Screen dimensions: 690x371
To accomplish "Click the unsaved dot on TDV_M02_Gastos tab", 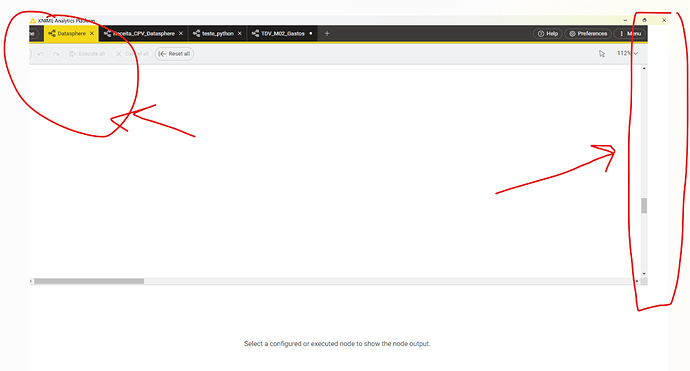I will coord(311,33).
